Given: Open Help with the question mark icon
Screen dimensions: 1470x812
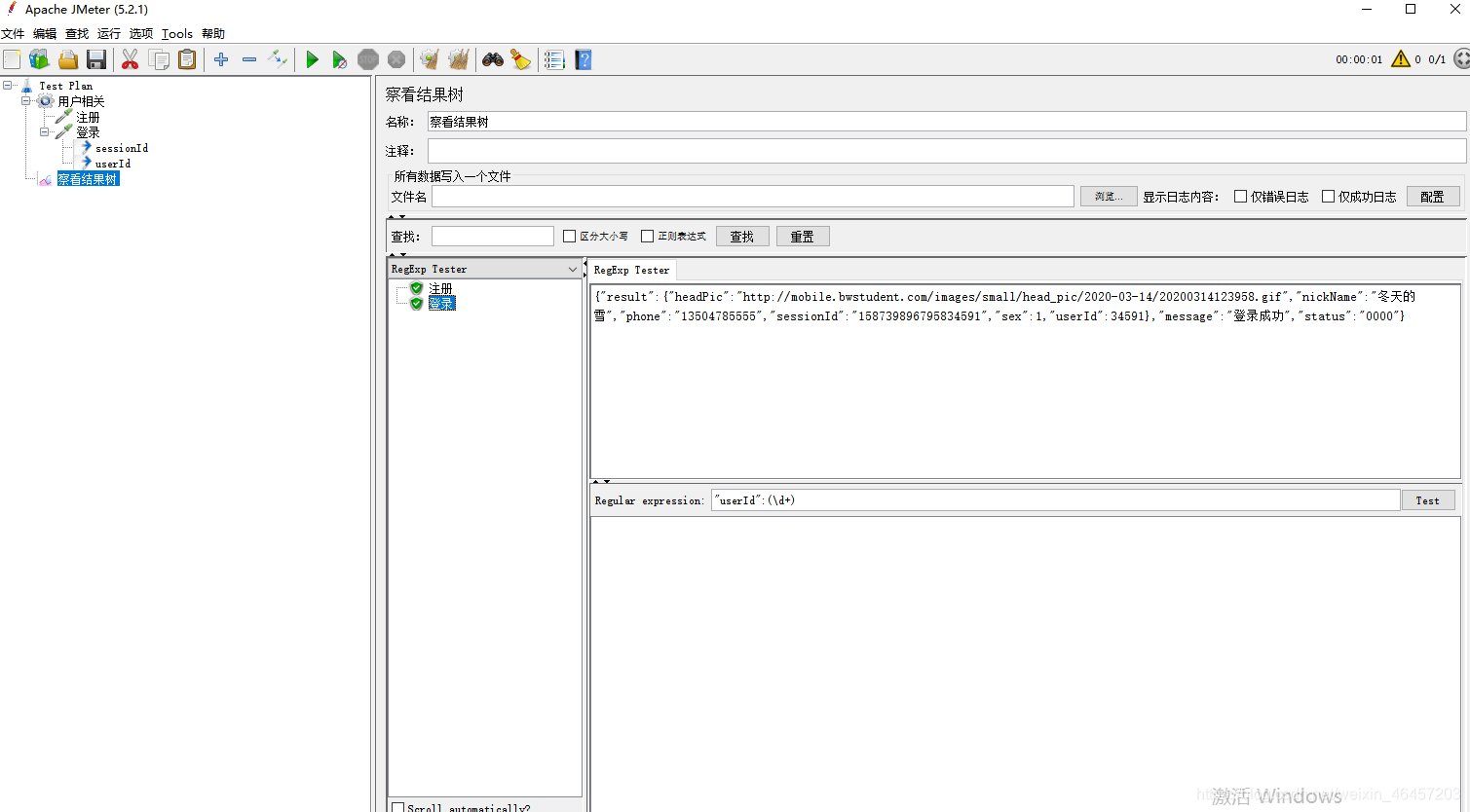Looking at the screenshot, I should point(584,60).
